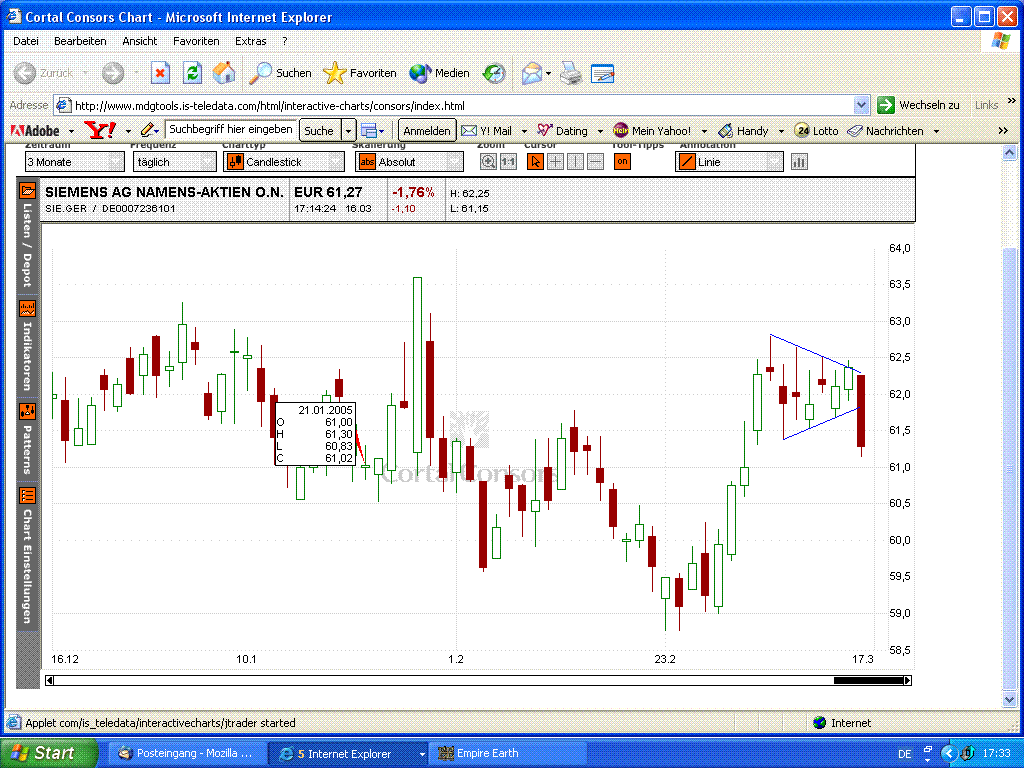Viewport: 1024px width, 768px height.
Task: Click the page scrollbar down arrow
Action: (1010, 699)
